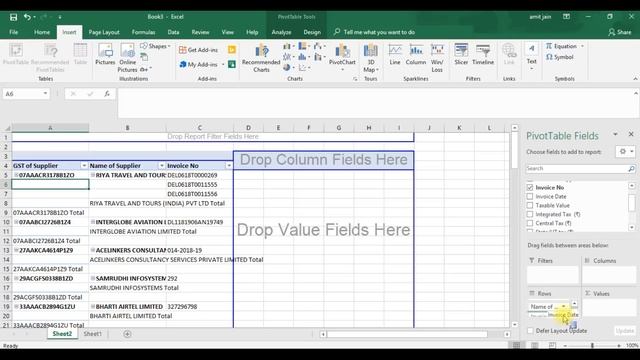The image size is (640, 360).
Task: Insert a Timeline filter
Action: click(483, 55)
